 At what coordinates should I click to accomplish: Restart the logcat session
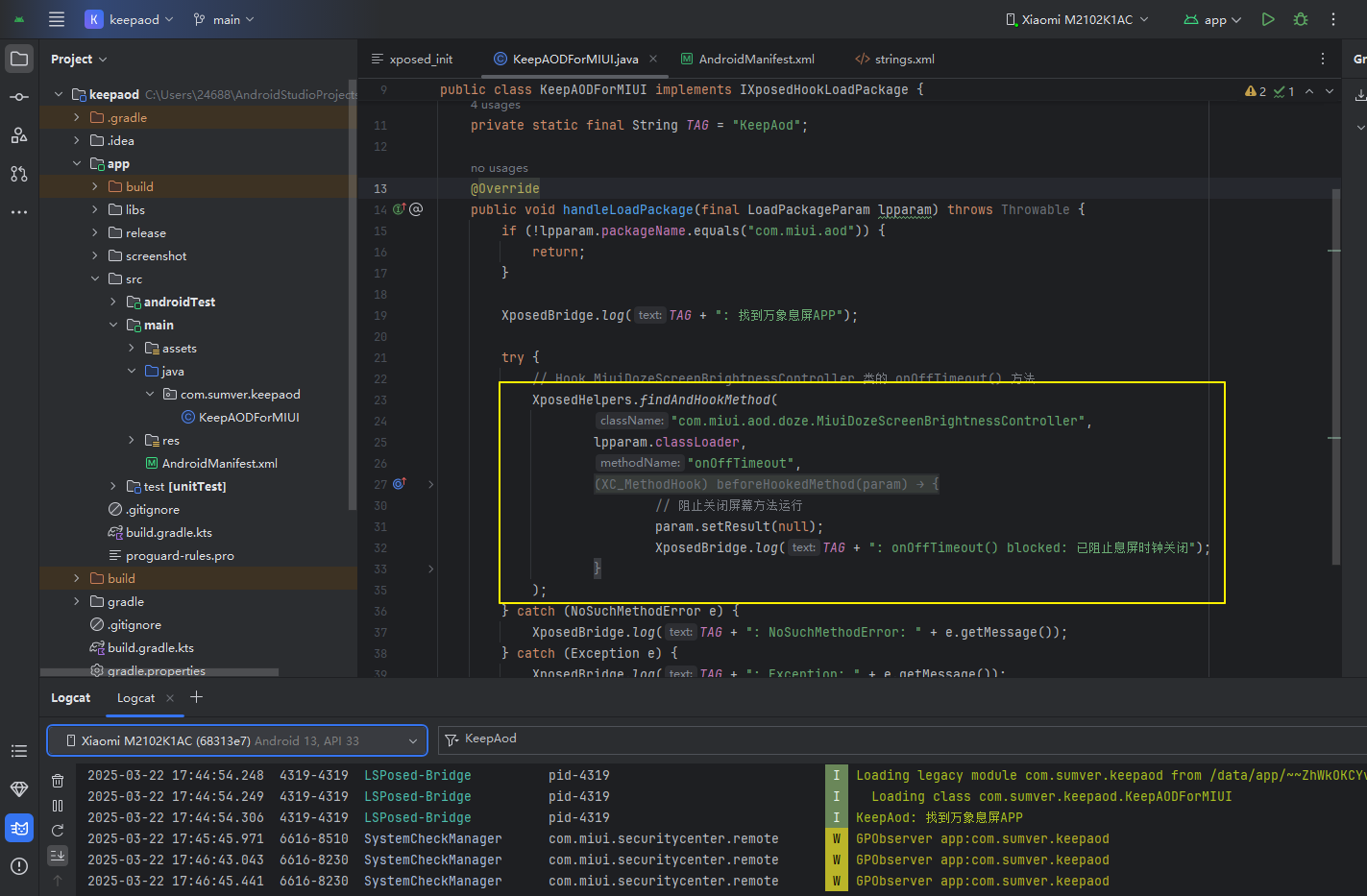click(58, 831)
